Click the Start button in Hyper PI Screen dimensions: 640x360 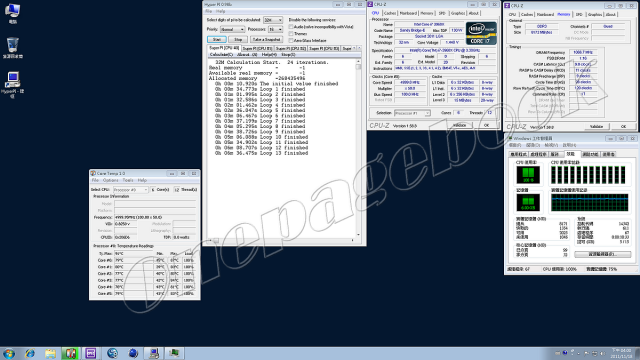(x=217, y=40)
